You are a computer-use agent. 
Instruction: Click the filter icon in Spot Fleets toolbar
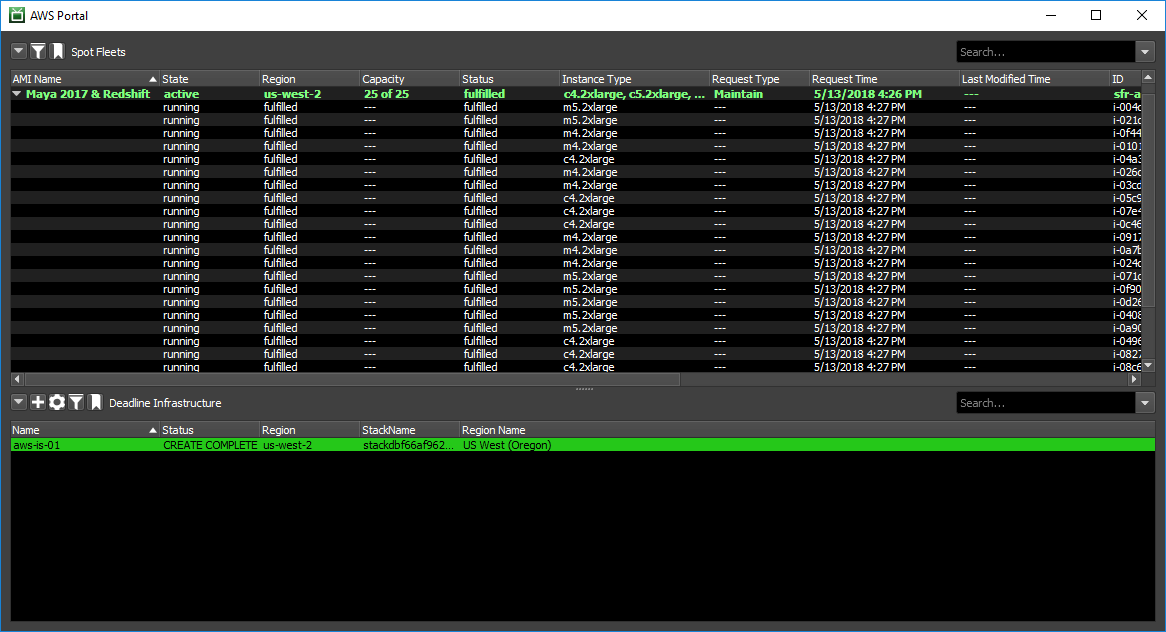pos(38,51)
